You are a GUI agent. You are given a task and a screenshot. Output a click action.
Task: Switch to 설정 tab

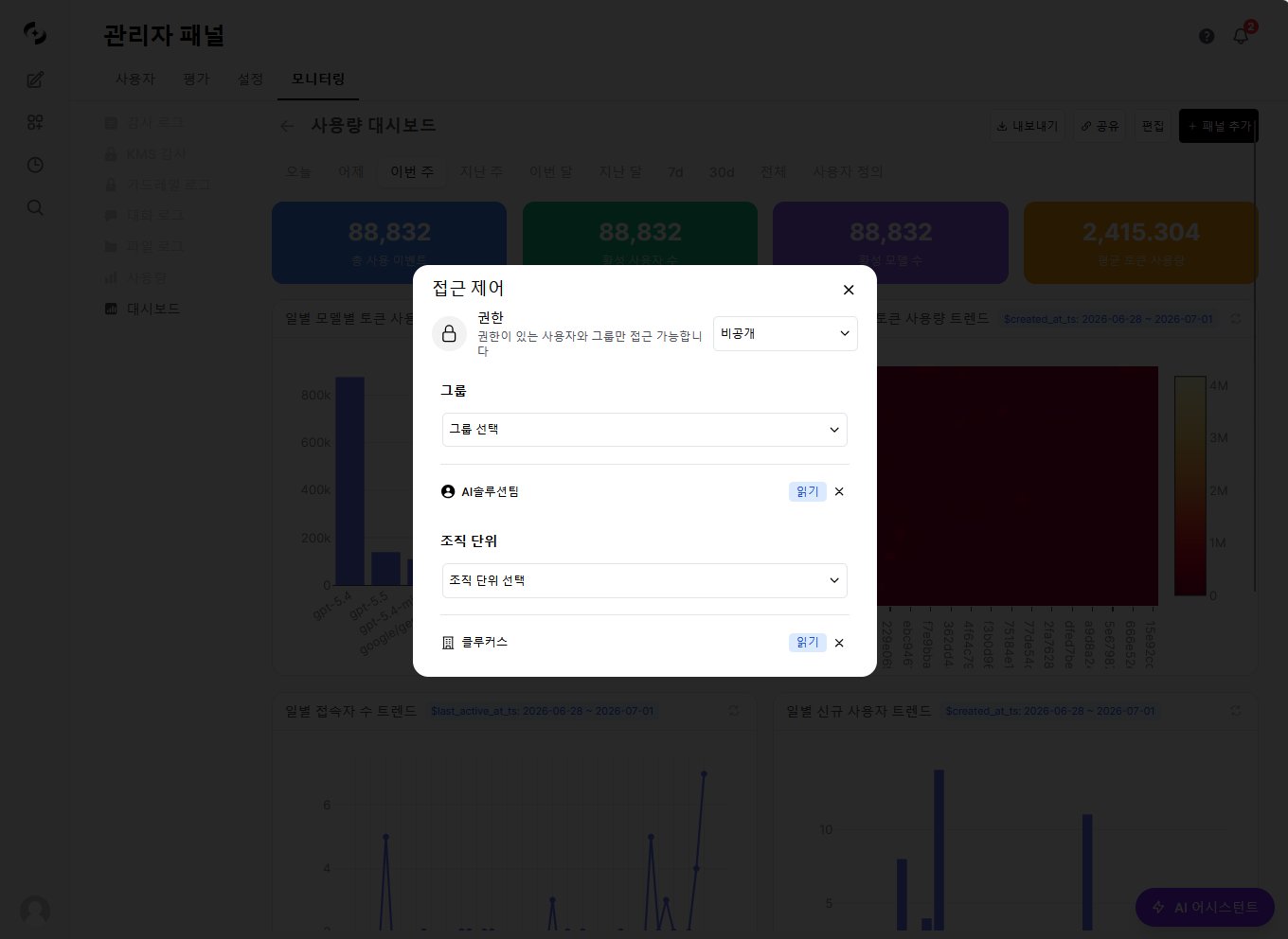250,79
